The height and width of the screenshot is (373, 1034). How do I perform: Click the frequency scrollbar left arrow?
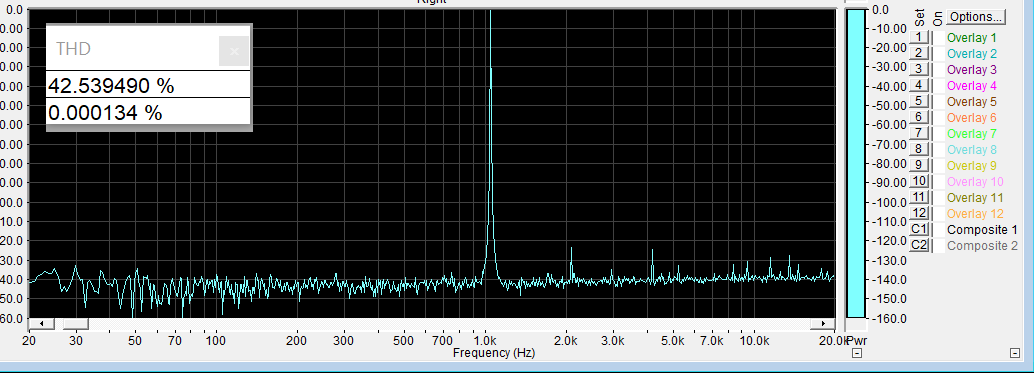click(42, 324)
